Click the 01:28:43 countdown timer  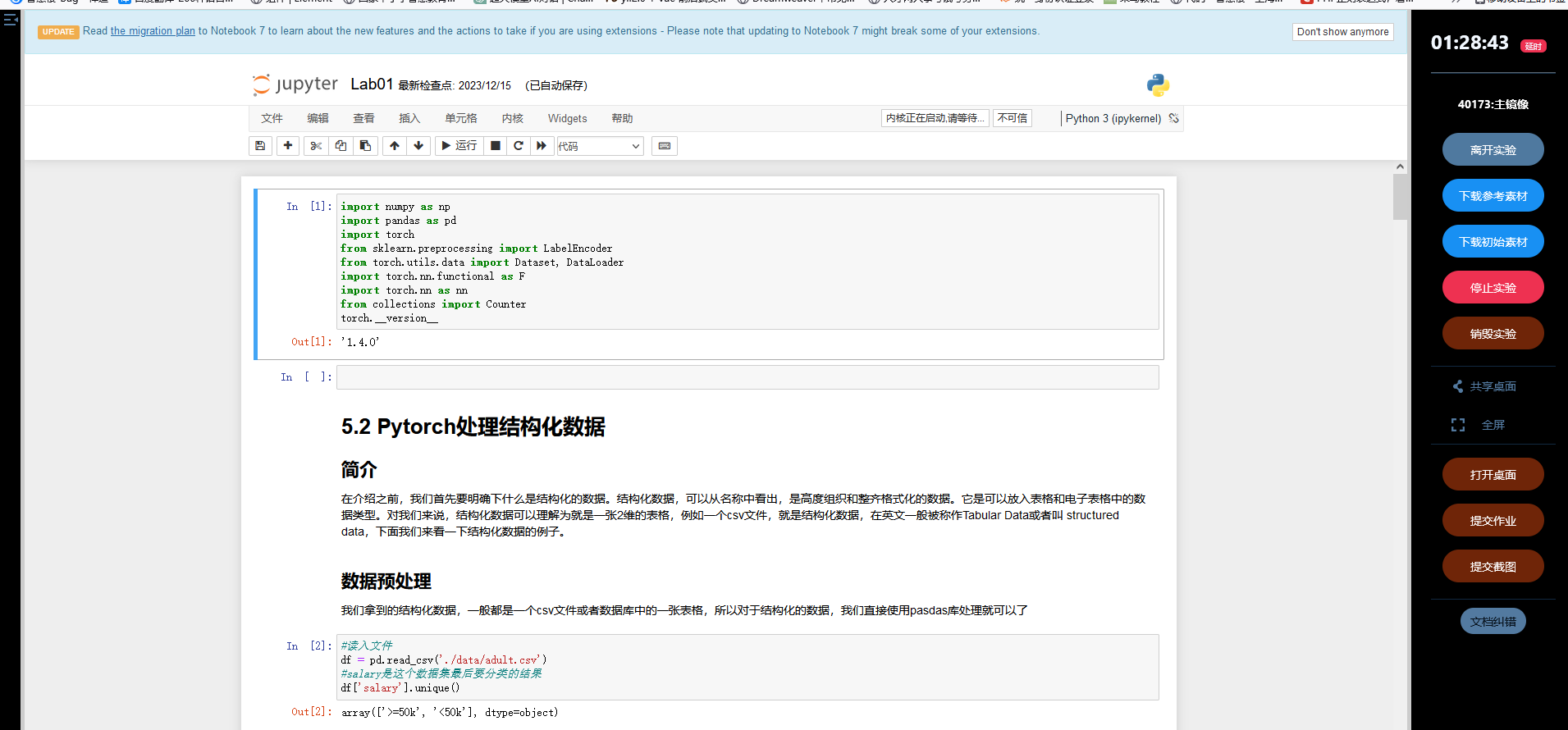1470,43
